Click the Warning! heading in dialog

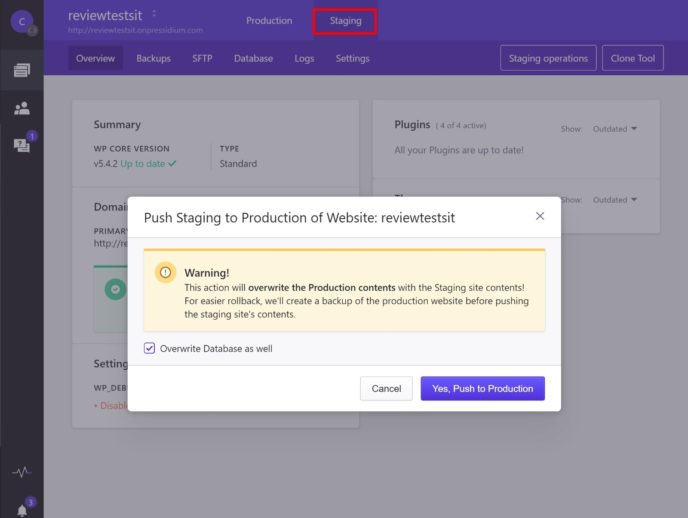[207, 273]
